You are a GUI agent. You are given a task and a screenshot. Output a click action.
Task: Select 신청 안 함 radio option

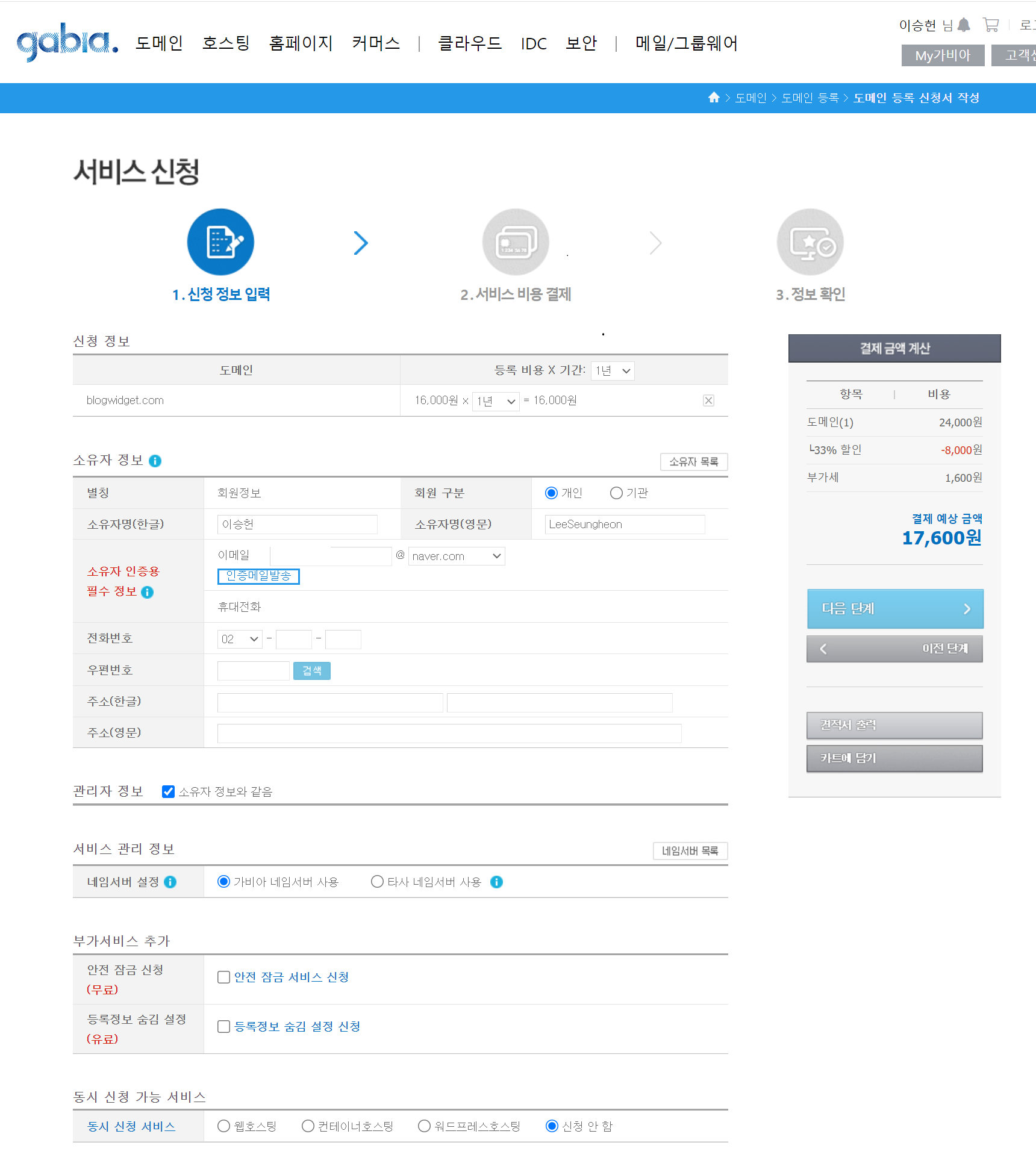tap(551, 1126)
